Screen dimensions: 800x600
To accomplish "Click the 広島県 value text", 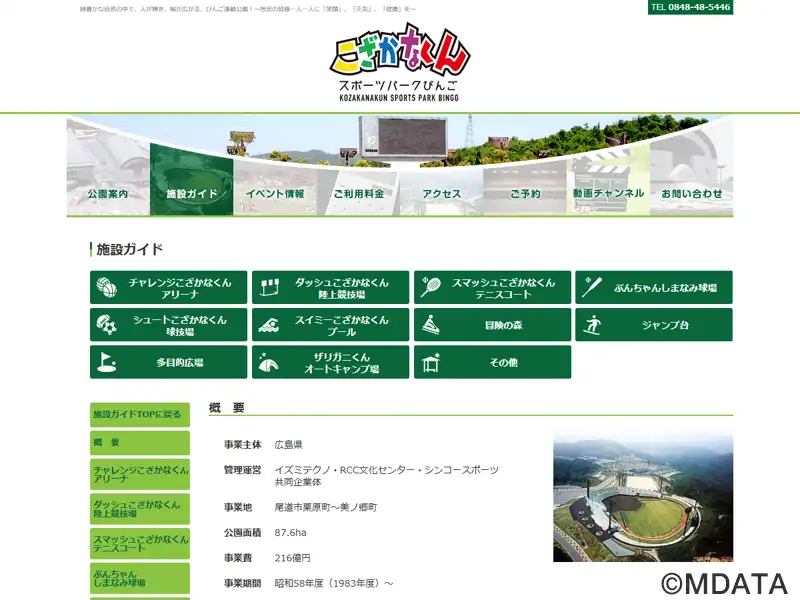I will [288, 444].
